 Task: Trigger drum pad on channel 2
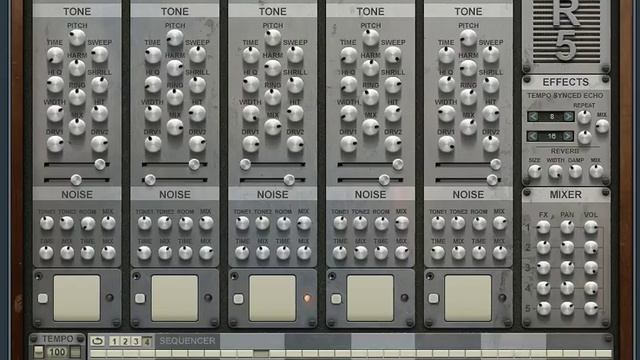175,298
